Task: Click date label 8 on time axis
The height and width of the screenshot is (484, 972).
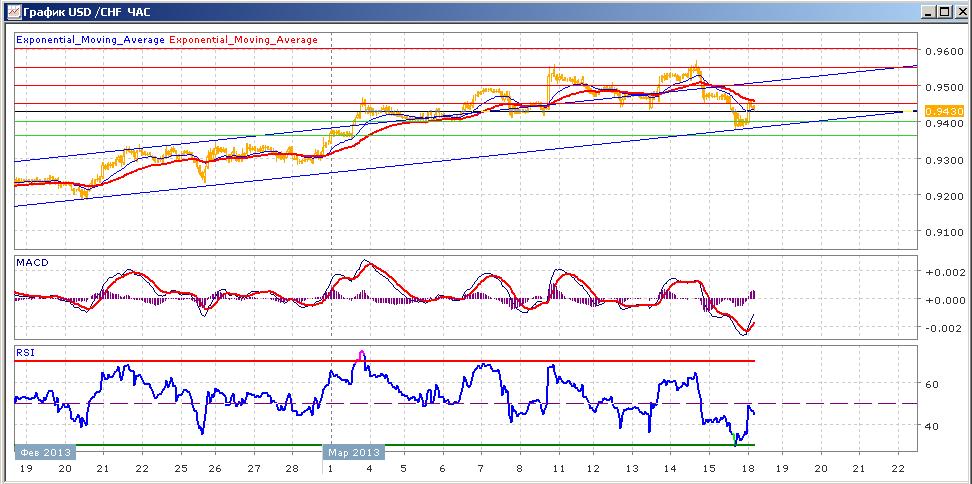Action: pos(519,469)
